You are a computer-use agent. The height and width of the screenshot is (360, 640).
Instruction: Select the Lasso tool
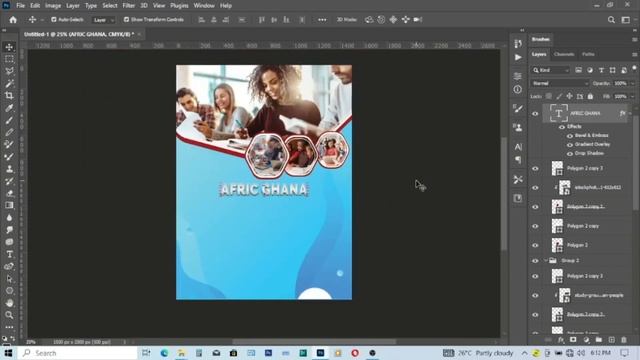9,71
